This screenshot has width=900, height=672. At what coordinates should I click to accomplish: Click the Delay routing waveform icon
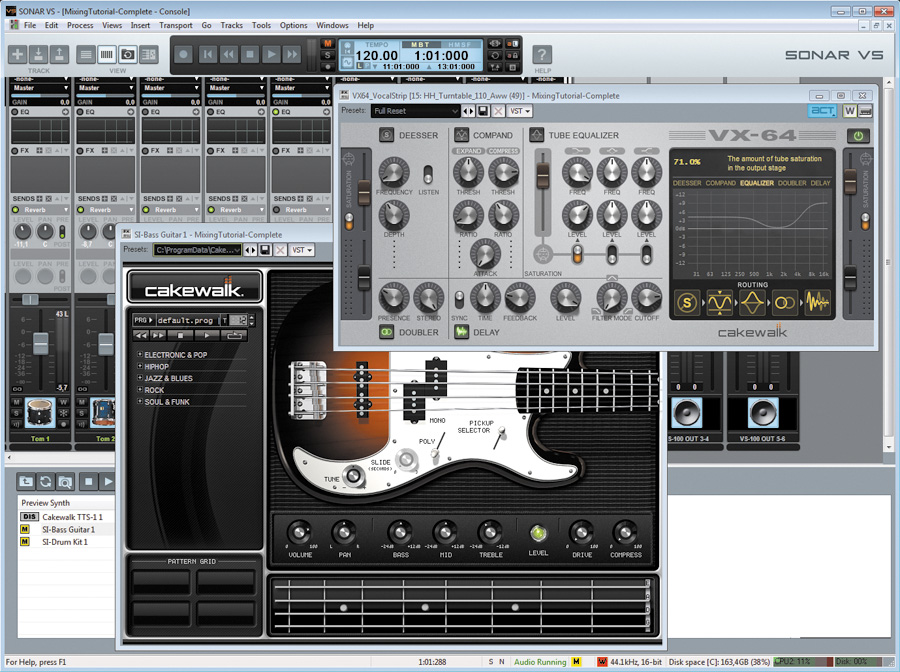tap(817, 301)
